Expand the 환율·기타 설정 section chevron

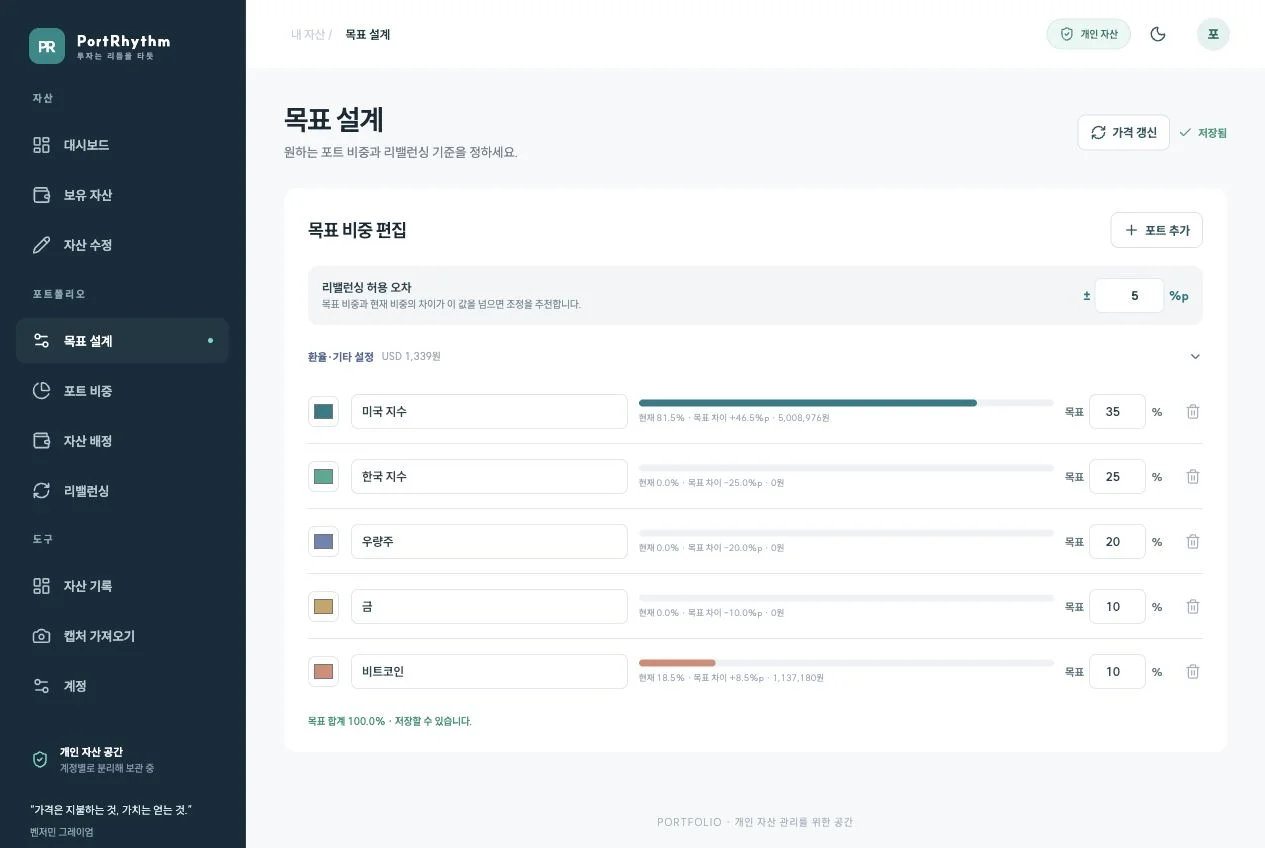(1195, 357)
